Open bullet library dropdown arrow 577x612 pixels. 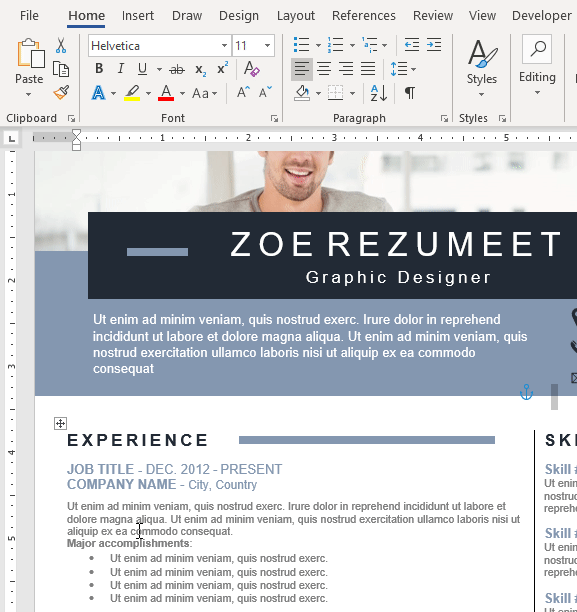318,45
